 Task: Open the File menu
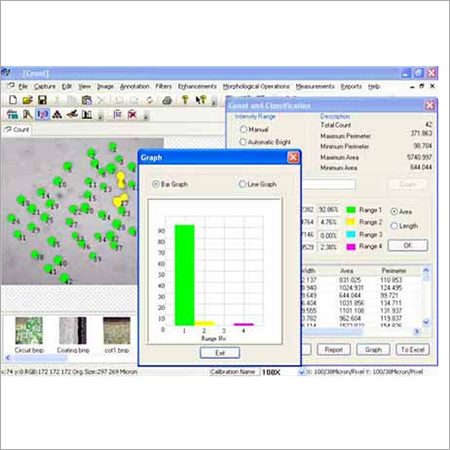(23, 87)
